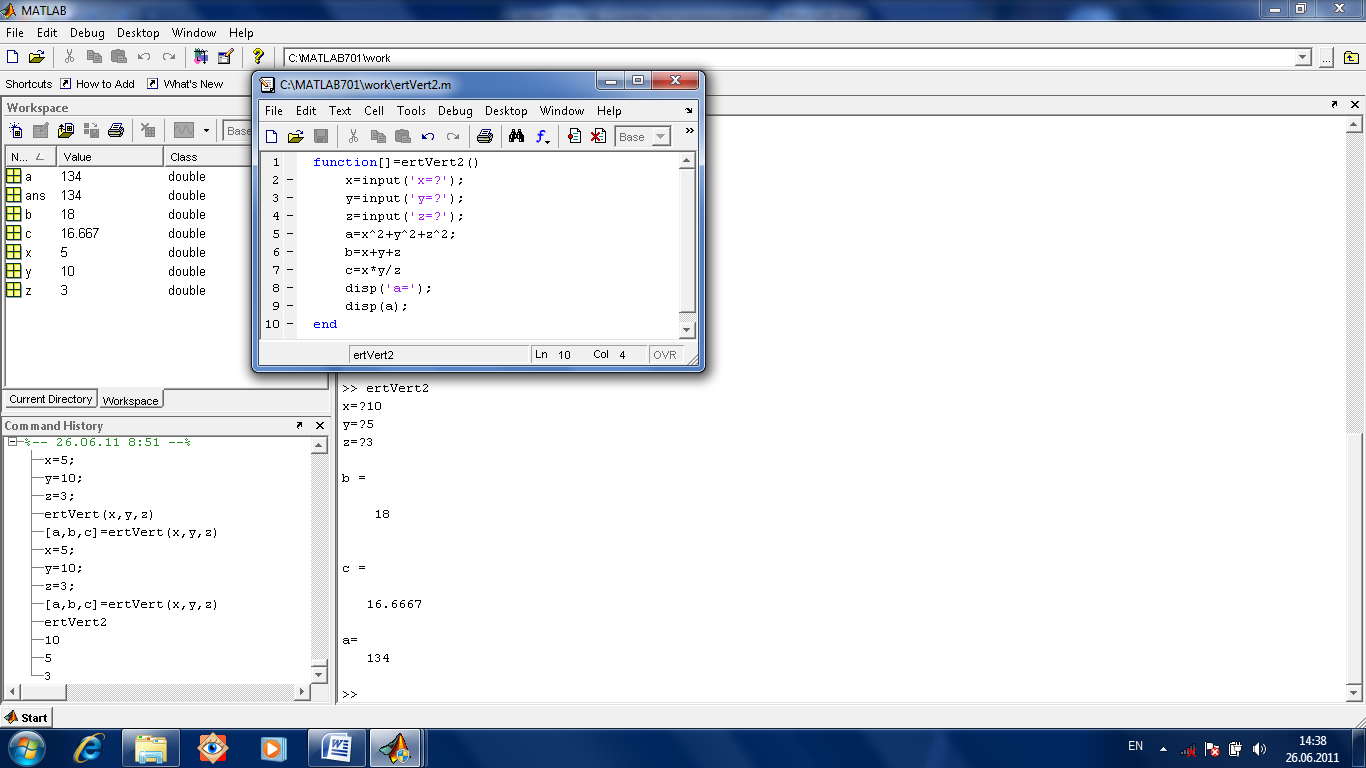Sort workspace by the Class column header
The width and height of the screenshot is (1366, 768).
click(x=206, y=157)
